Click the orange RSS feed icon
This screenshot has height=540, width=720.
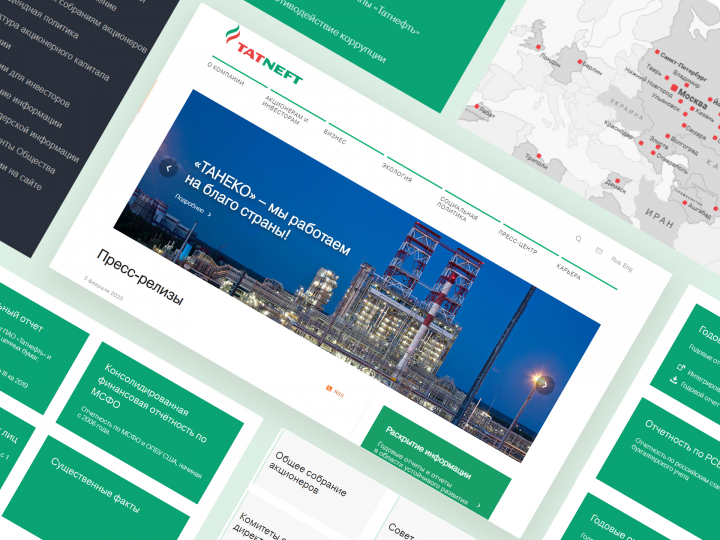[328, 388]
